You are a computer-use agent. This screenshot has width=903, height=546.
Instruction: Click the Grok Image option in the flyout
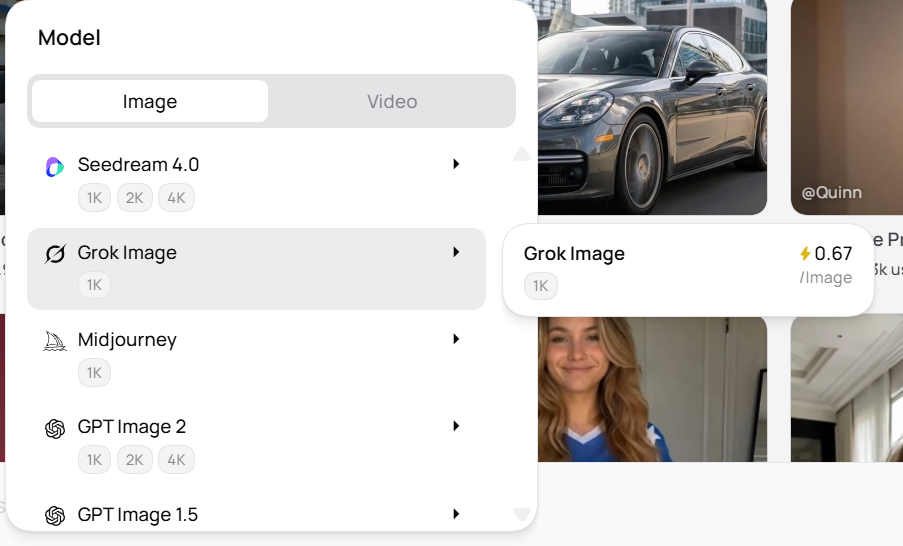[x=688, y=270]
